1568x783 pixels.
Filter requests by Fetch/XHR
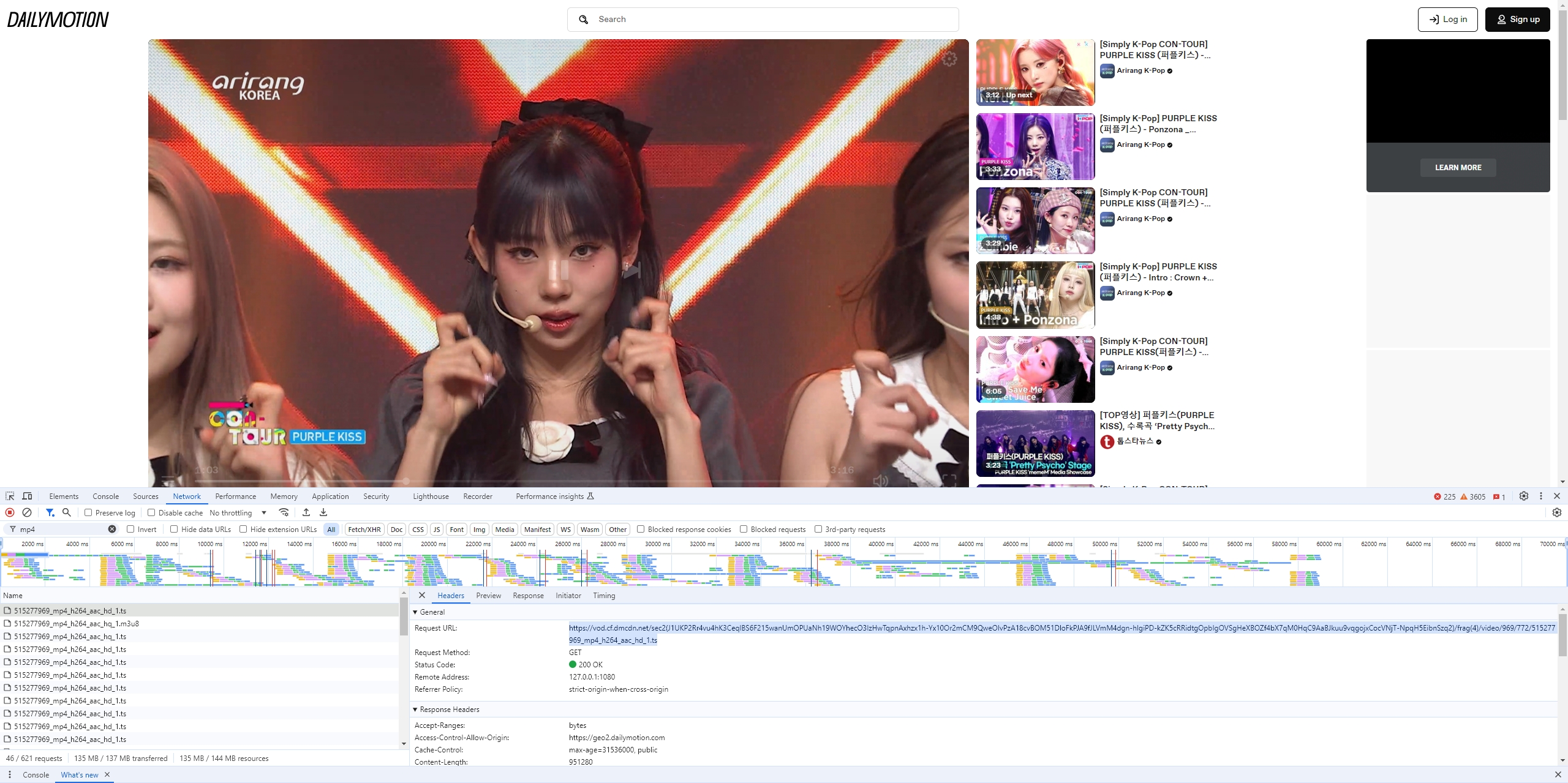coord(364,529)
